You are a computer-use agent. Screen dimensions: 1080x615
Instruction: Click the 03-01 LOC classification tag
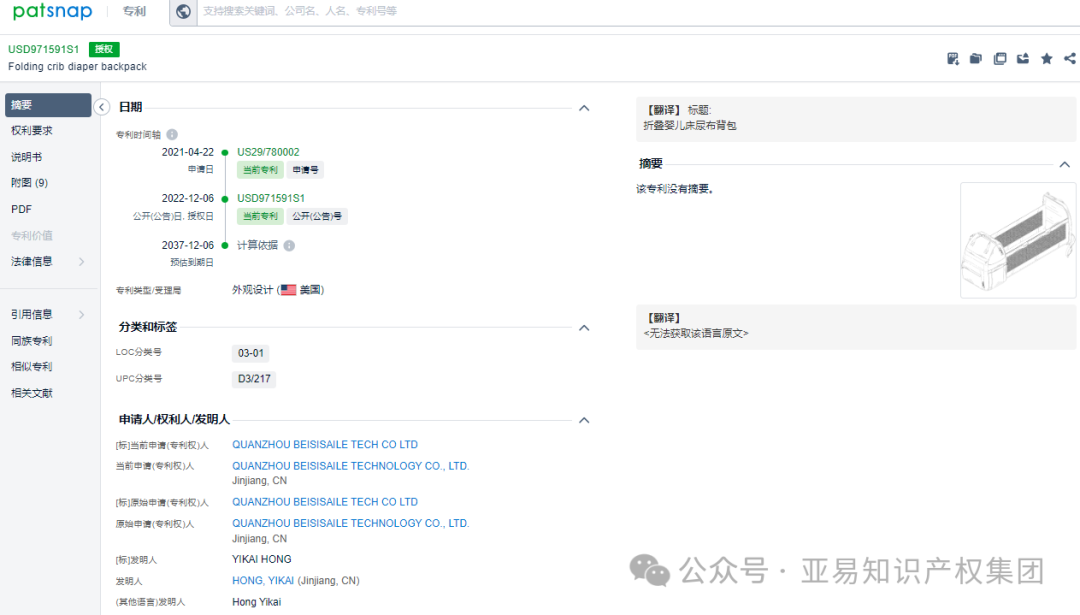[251, 353]
